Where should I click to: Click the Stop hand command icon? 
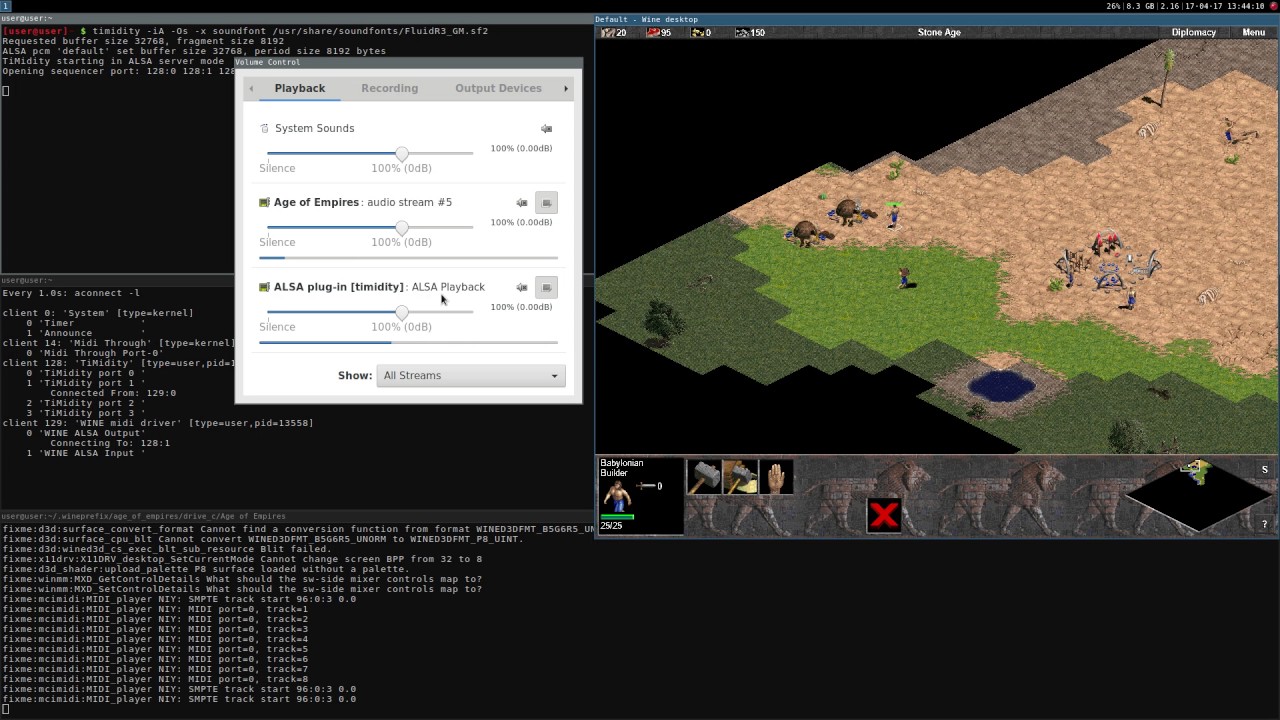coord(776,477)
